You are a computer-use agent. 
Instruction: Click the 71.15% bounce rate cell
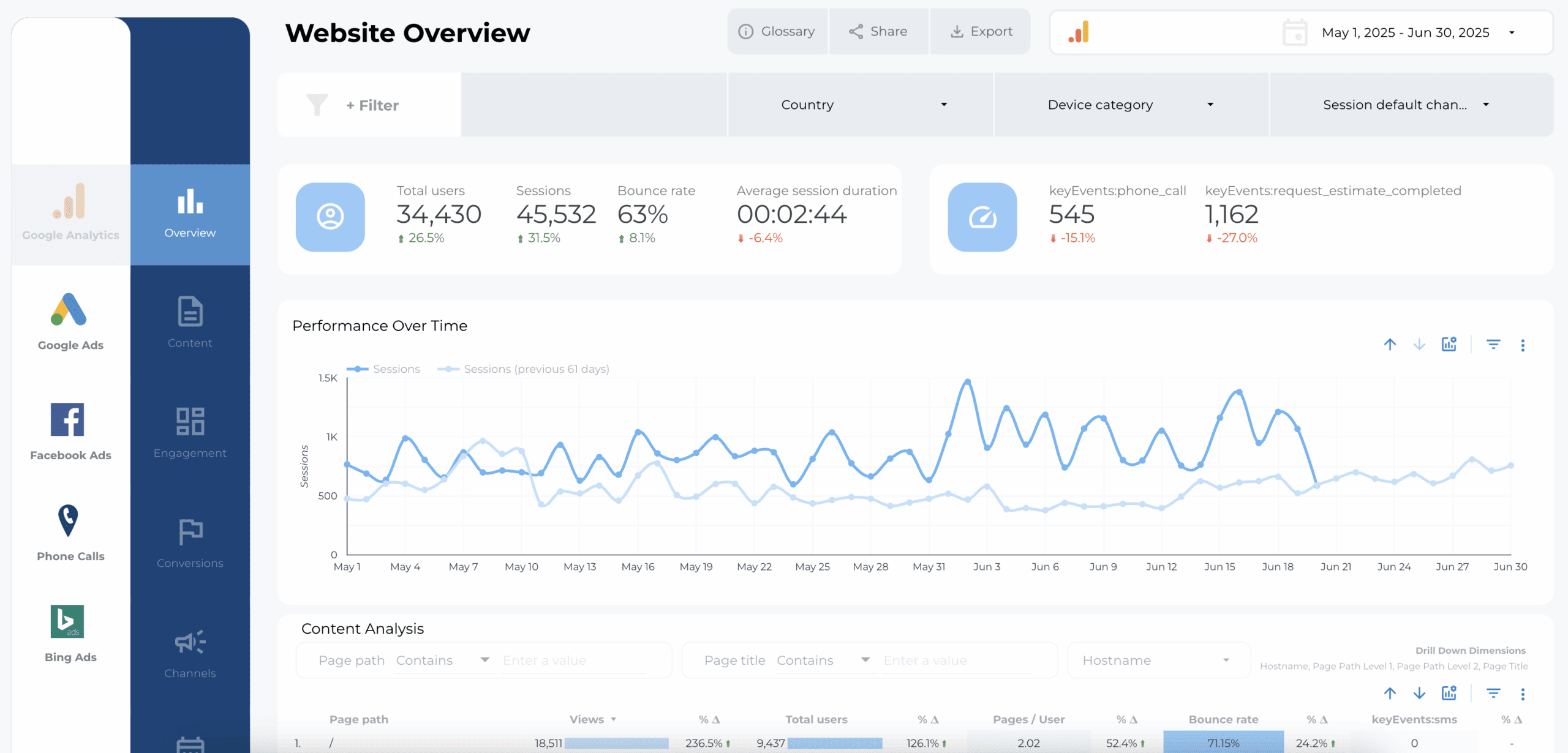(x=1223, y=743)
